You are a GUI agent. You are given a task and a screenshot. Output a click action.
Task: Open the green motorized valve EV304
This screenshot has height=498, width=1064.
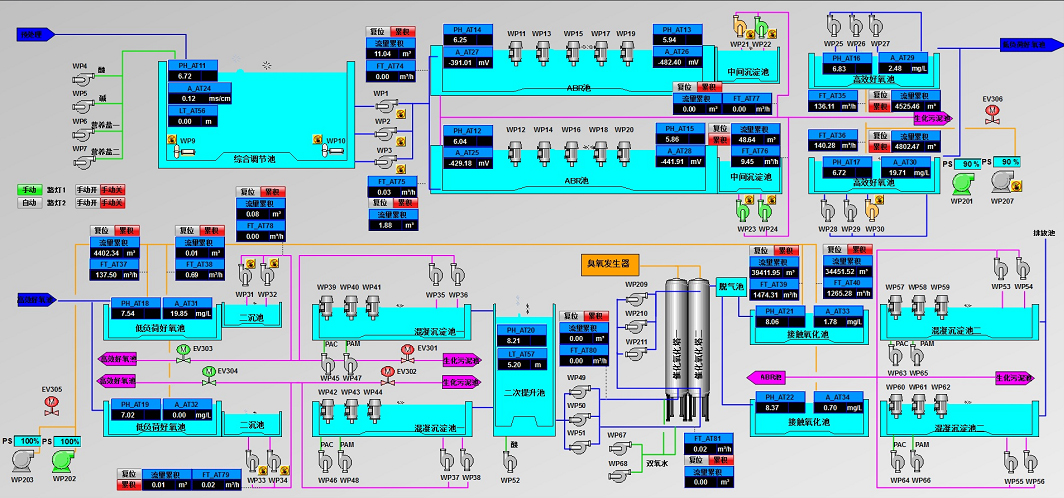point(210,375)
